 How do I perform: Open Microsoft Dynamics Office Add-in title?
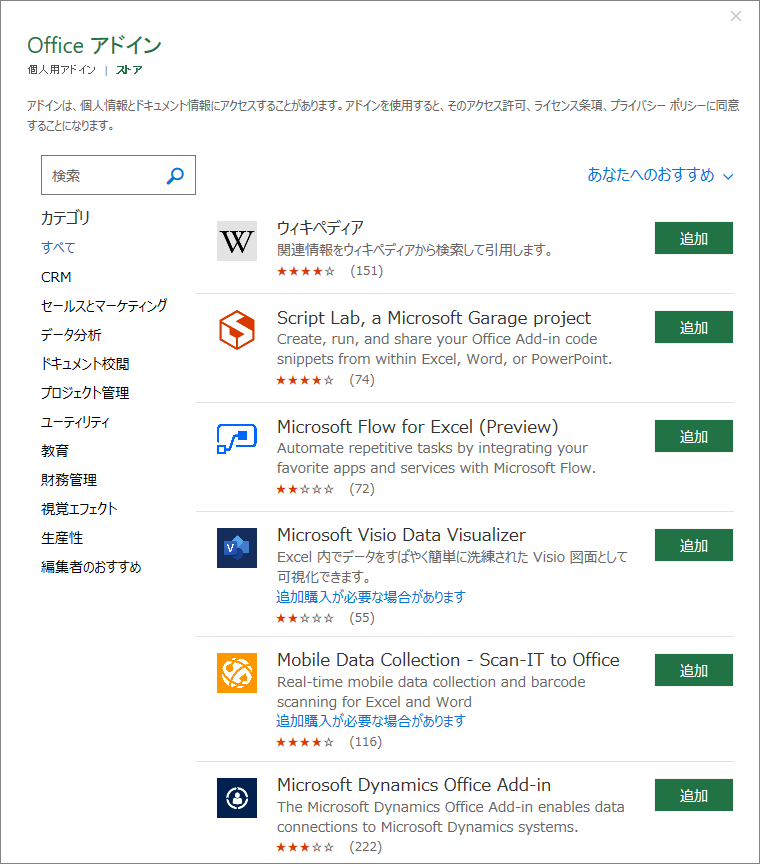[414, 785]
